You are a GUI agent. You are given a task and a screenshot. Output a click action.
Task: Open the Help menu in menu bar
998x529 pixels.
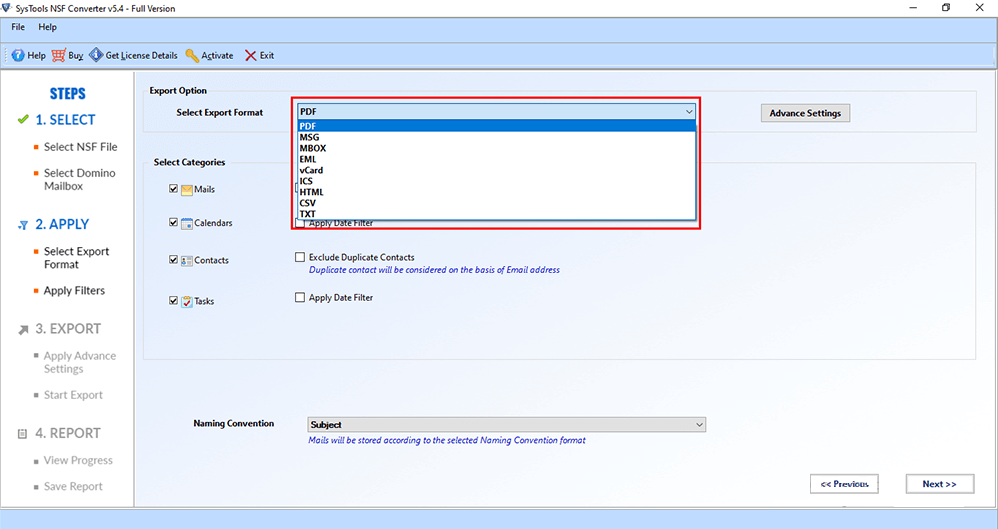(x=47, y=27)
